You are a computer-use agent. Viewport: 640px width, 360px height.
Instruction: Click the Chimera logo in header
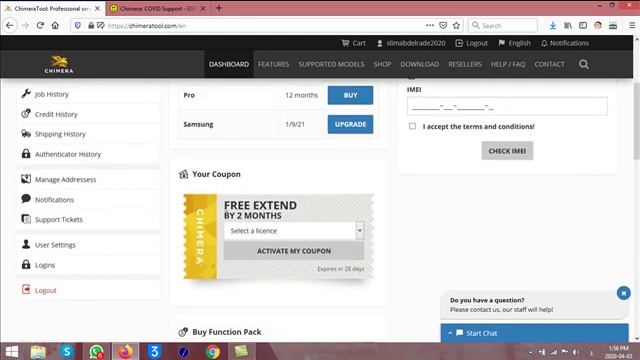(x=59, y=64)
